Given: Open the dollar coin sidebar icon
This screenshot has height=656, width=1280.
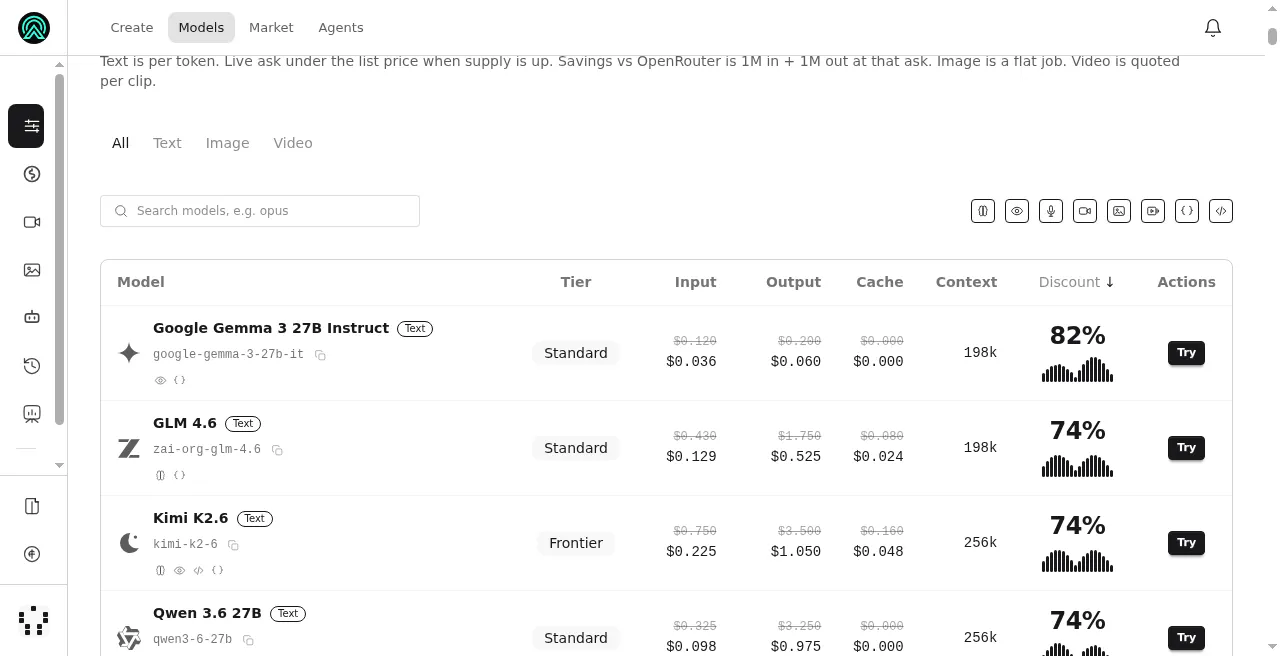Looking at the screenshot, I should pyautogui.click(x=32, y=174).
